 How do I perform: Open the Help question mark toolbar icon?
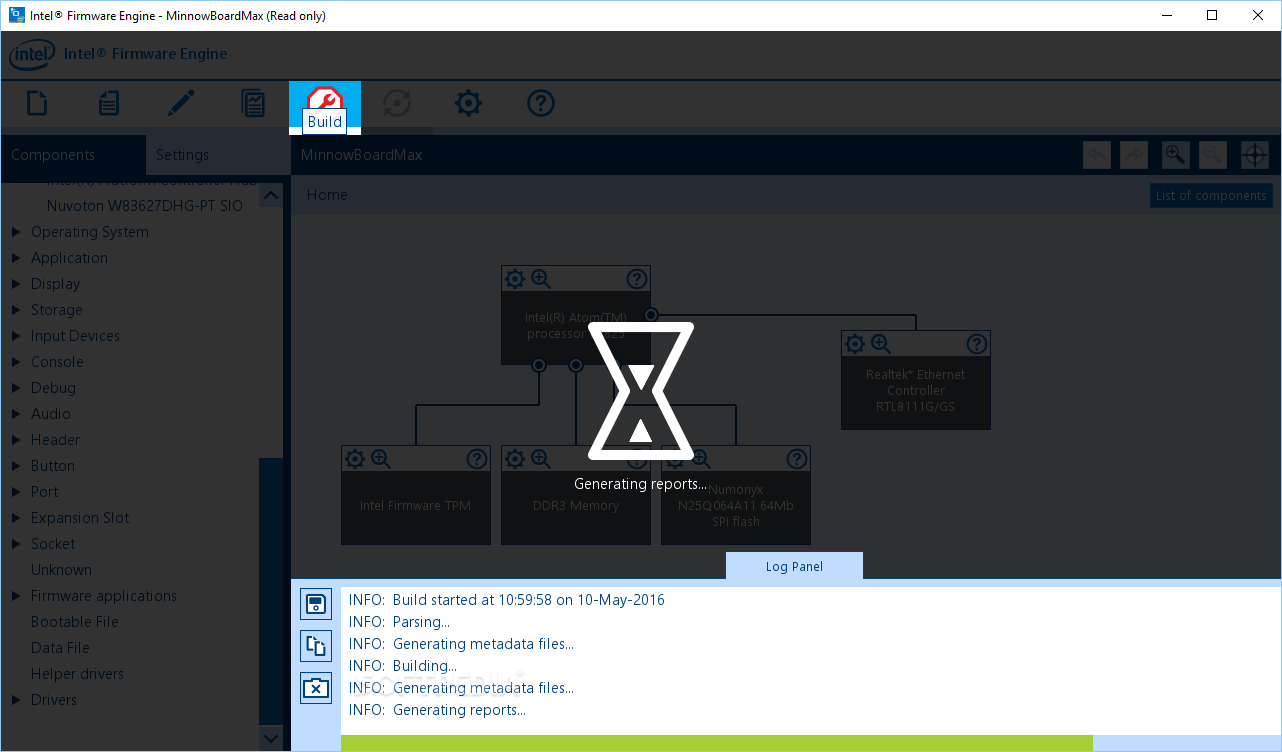click(541, 103)
